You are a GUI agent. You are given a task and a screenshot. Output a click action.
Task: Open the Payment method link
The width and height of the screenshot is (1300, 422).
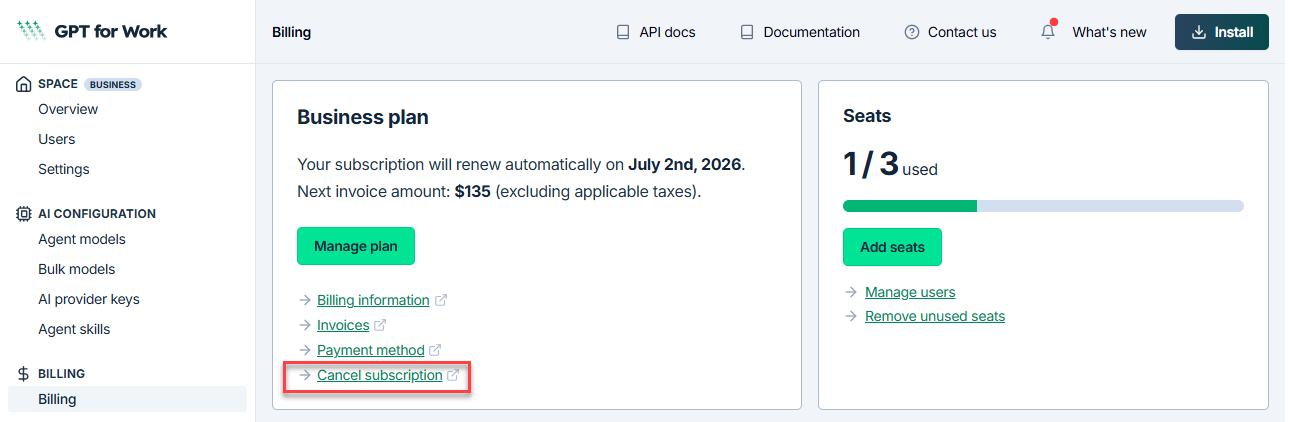371,350
